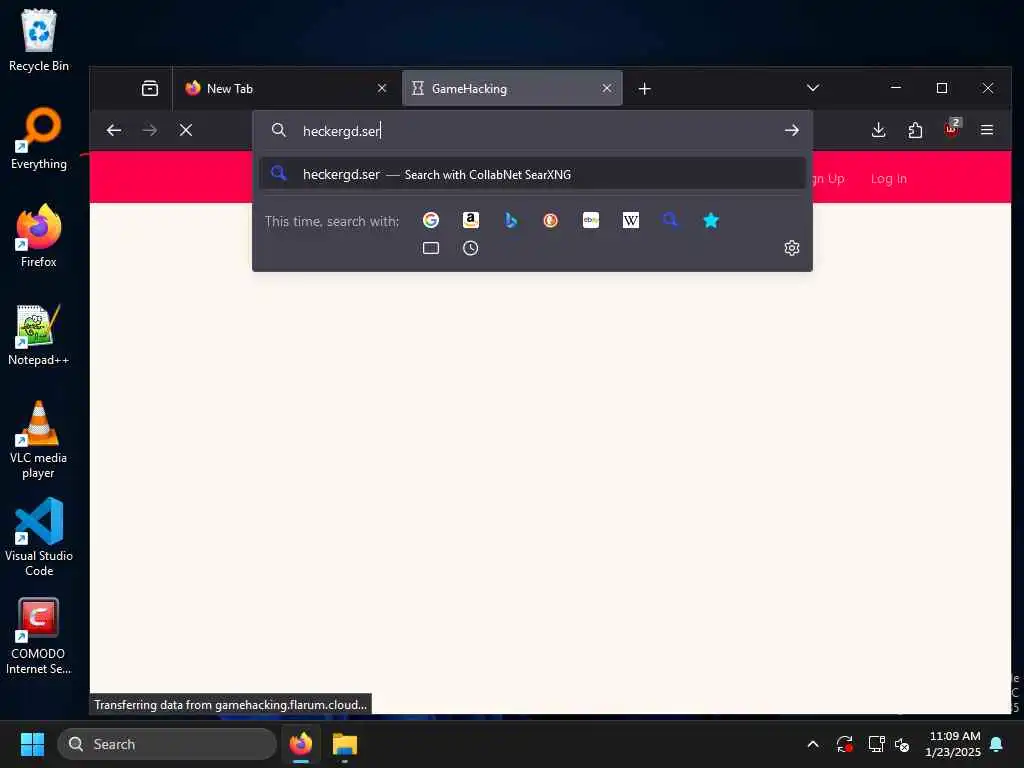Open Everything desktop shortcut
This screenshot has width=1024, height=768.
(x=39, y=138)
